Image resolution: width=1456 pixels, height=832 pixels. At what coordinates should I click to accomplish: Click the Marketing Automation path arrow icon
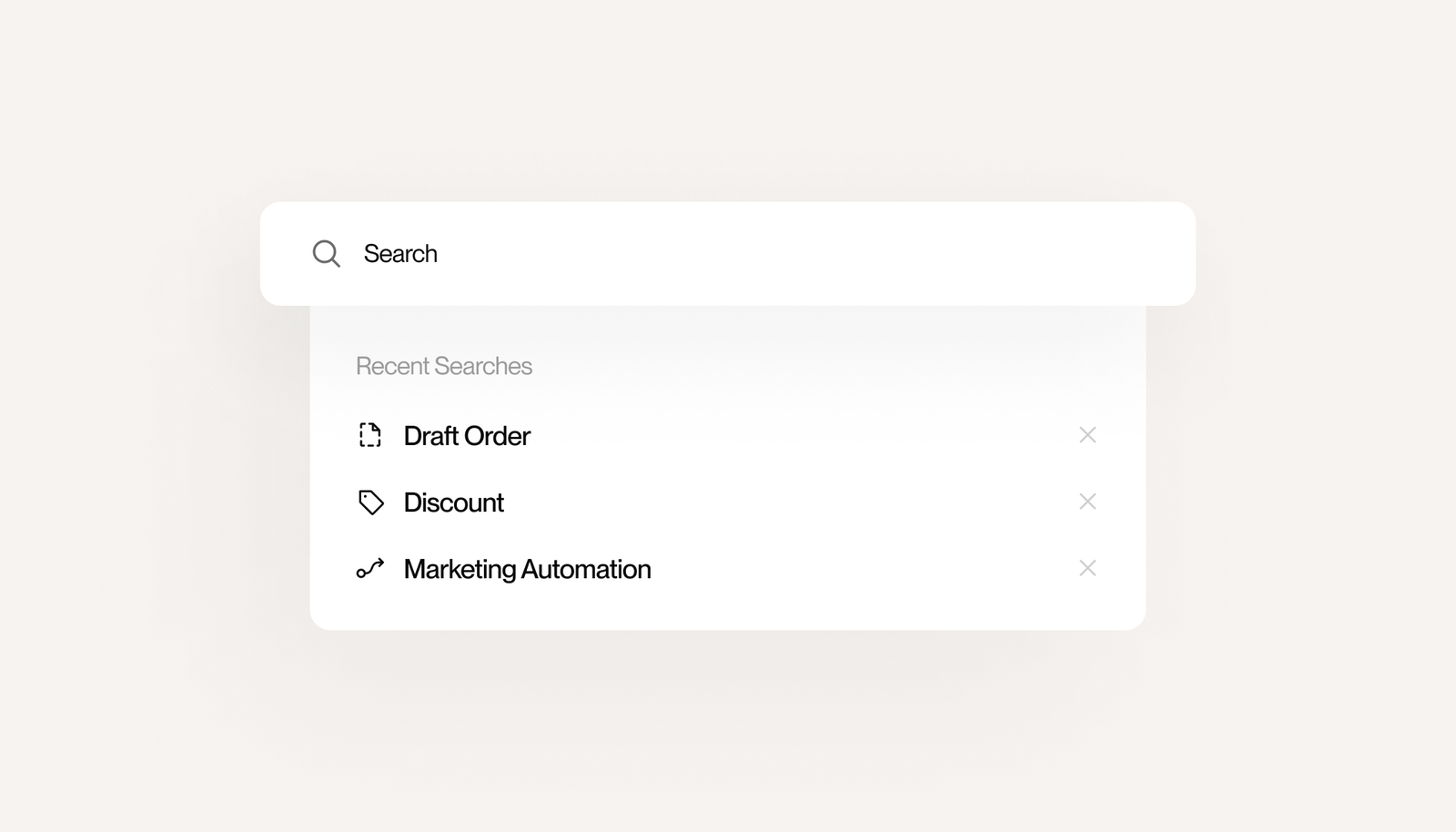click(370, 569)
